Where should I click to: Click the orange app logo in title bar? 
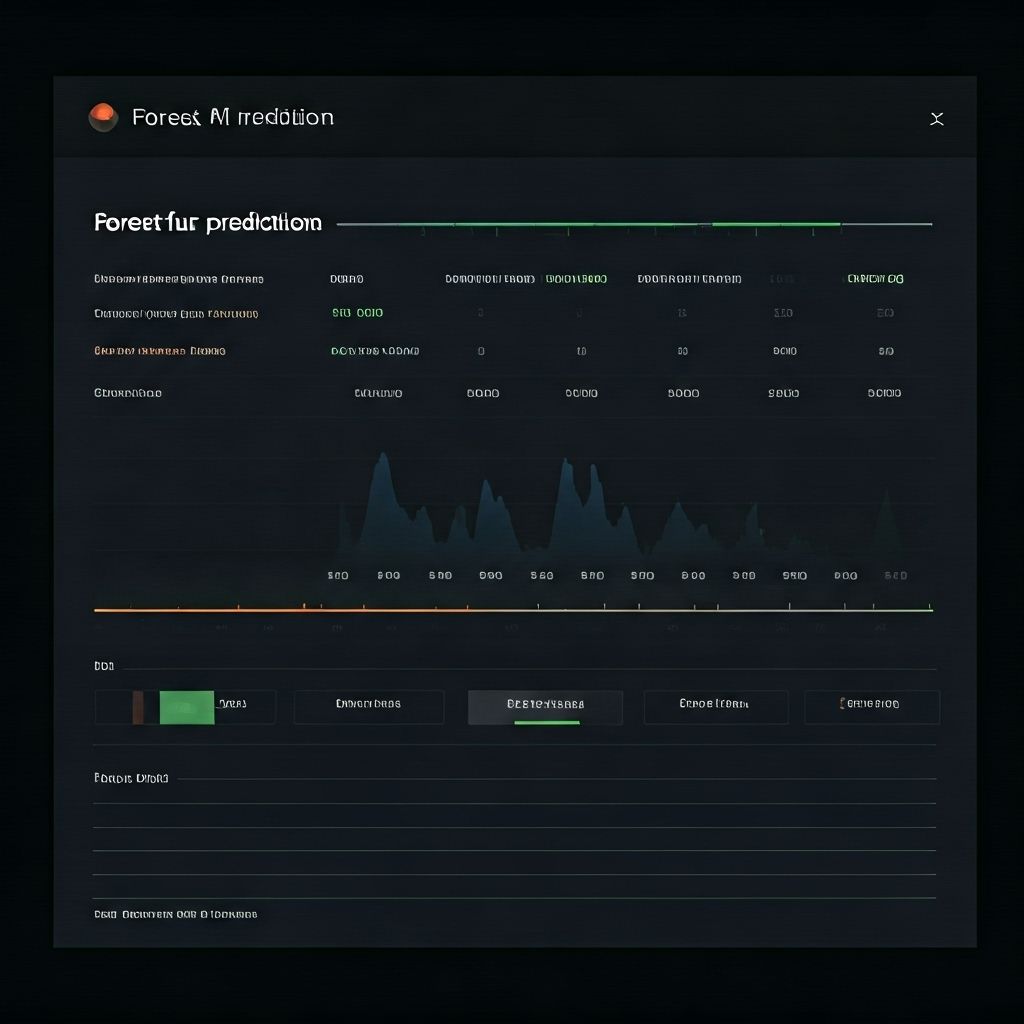pos(103,118)
